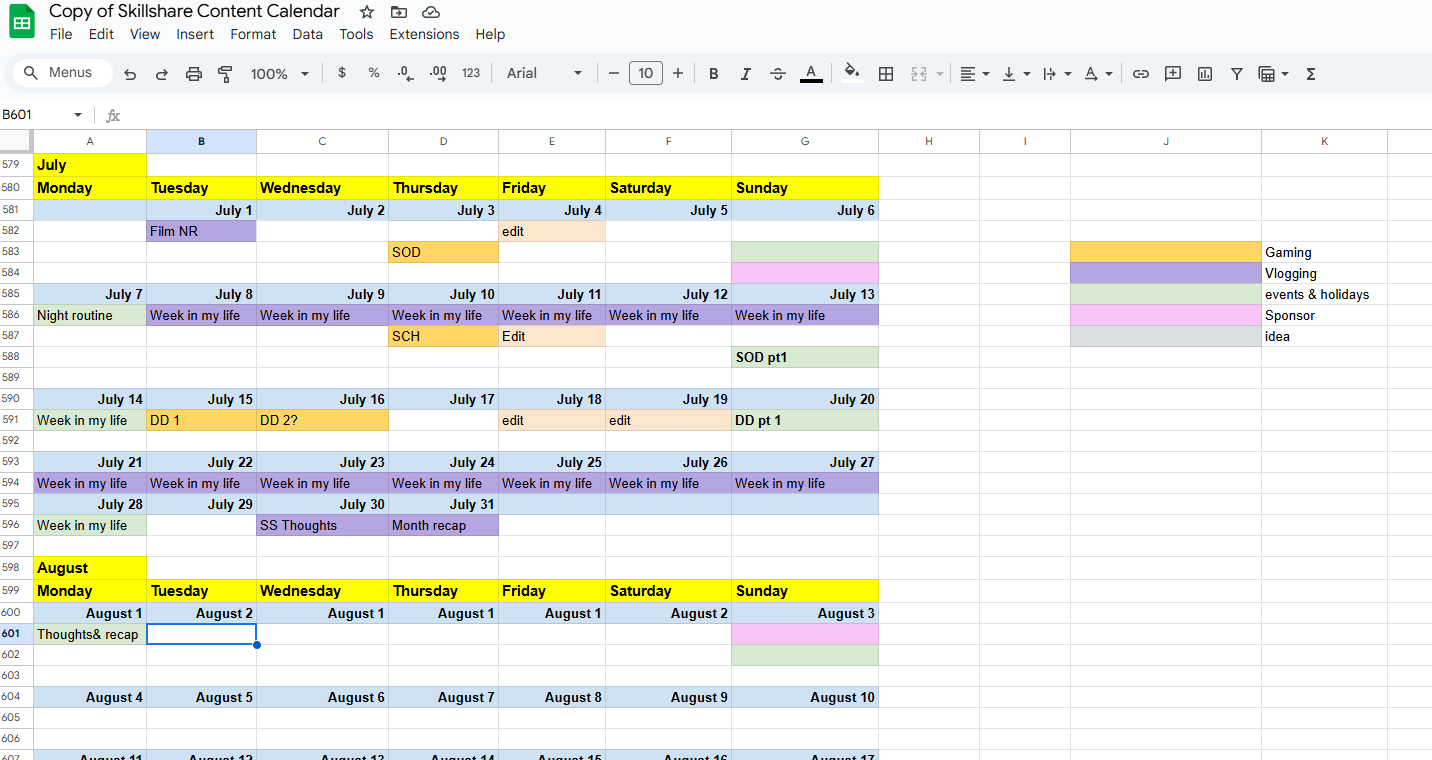The image size is (1432, 760).
Task: Toggle strikethrough formatting
Action: click(x=778, y=73)
